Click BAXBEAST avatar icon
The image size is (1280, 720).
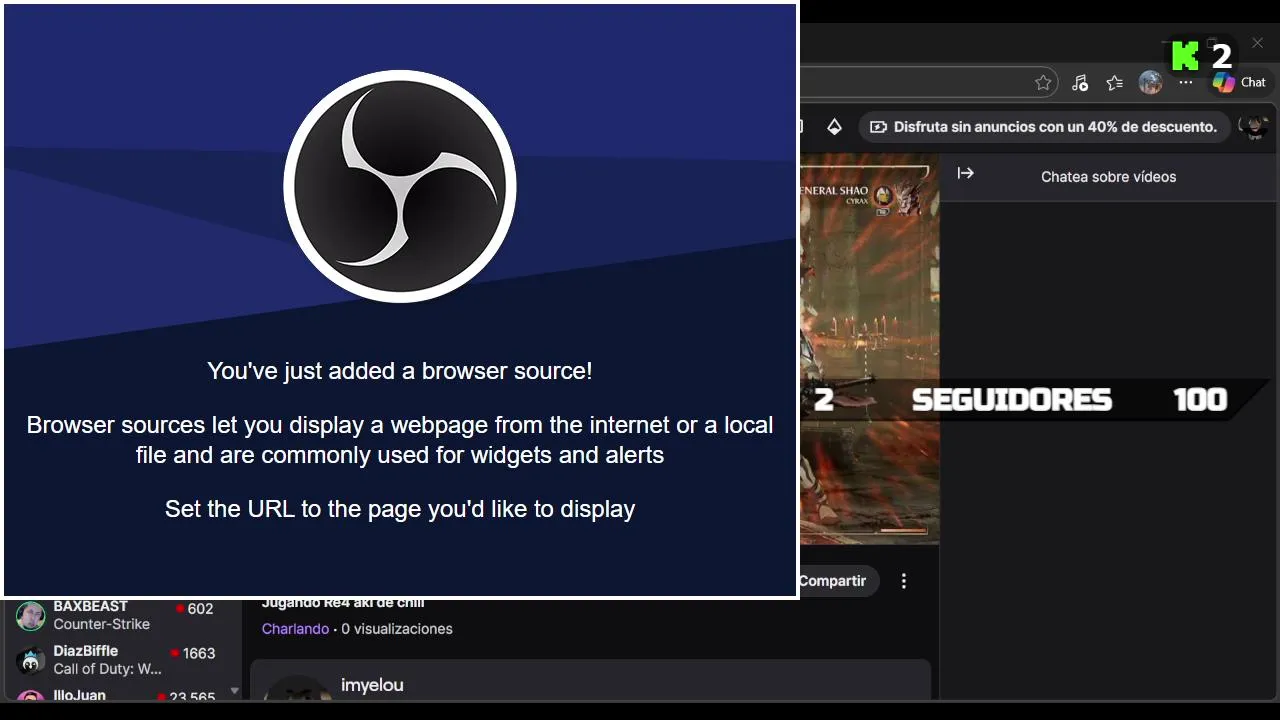[31, 616]
